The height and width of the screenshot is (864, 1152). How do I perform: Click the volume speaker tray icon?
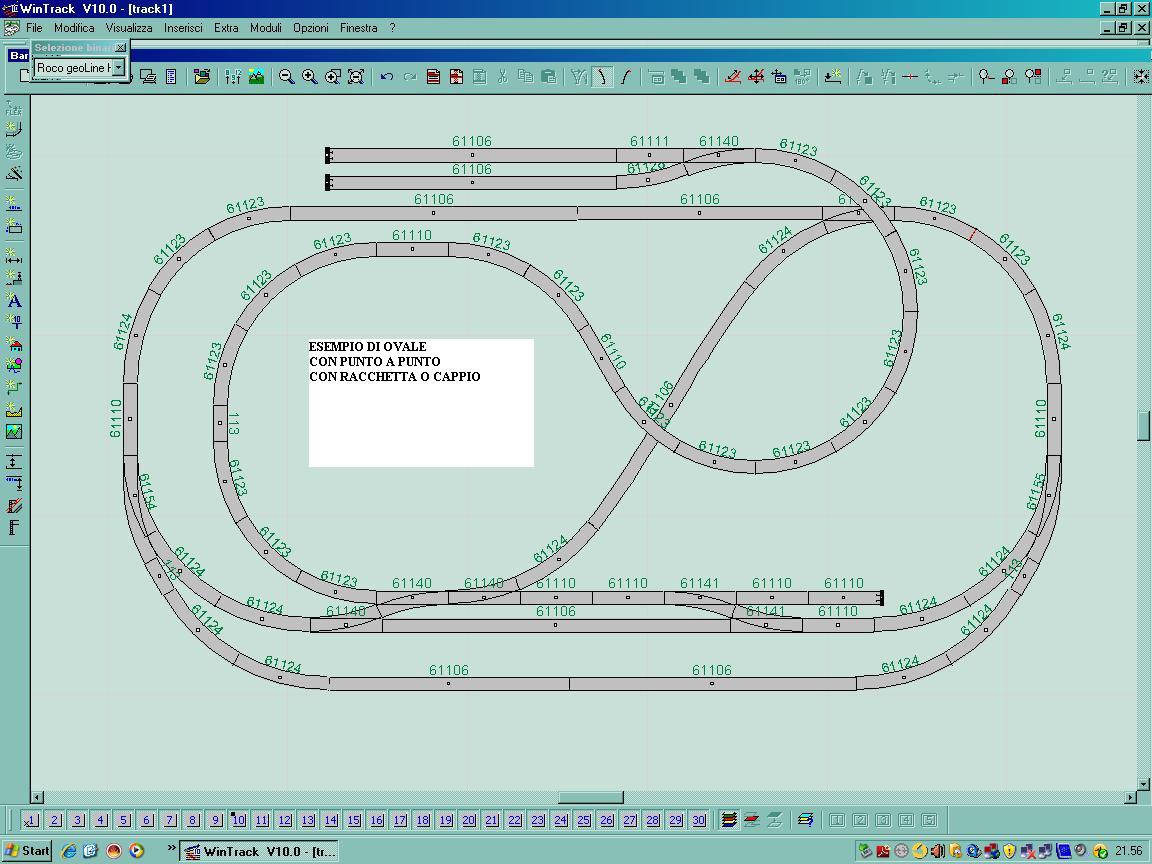point(937,852)
